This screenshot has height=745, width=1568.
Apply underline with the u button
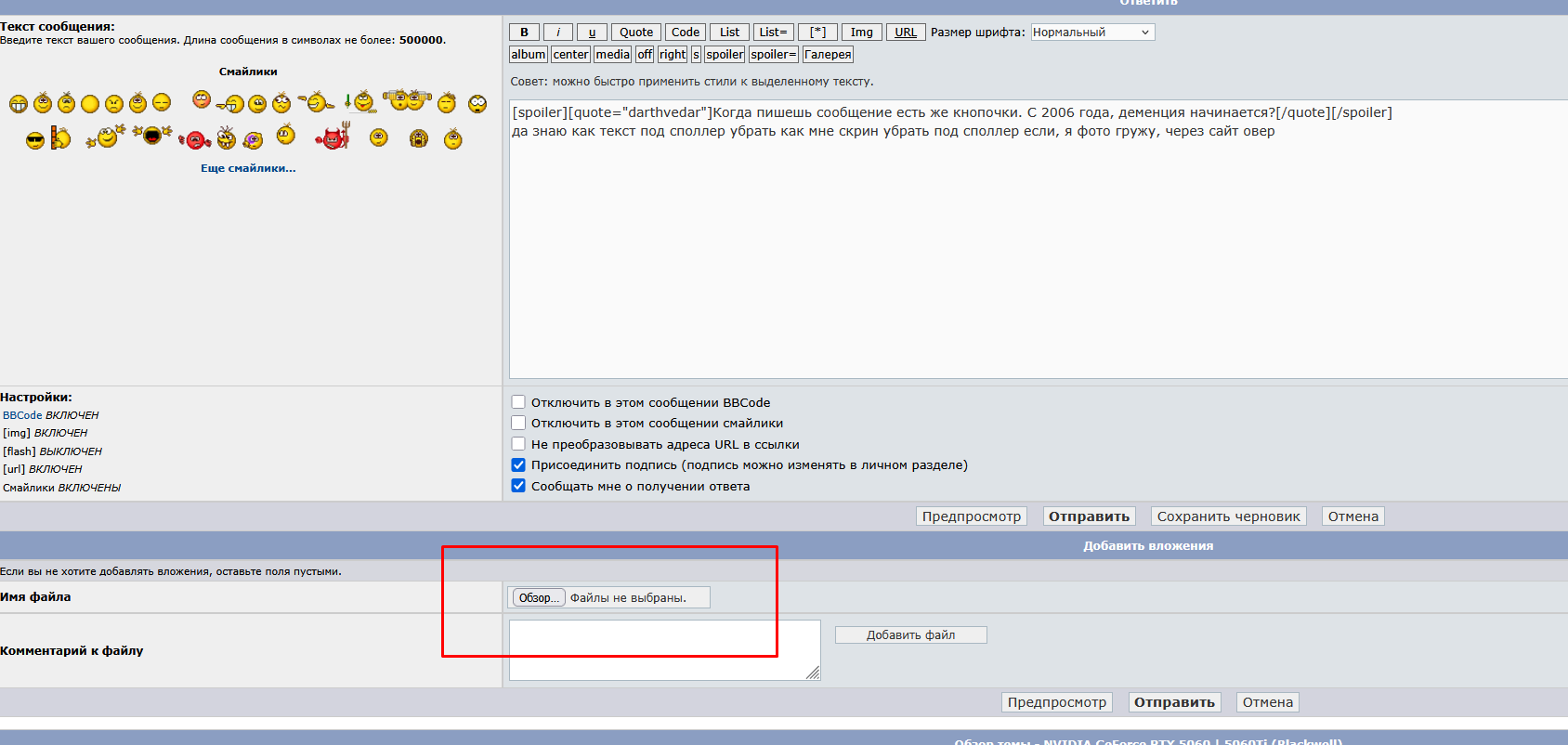(x=592, y=33)
